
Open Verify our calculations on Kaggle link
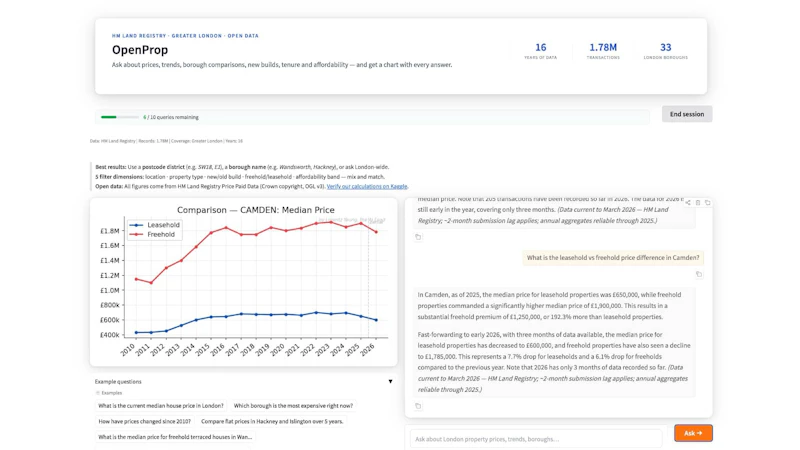(x=367, y=186)
